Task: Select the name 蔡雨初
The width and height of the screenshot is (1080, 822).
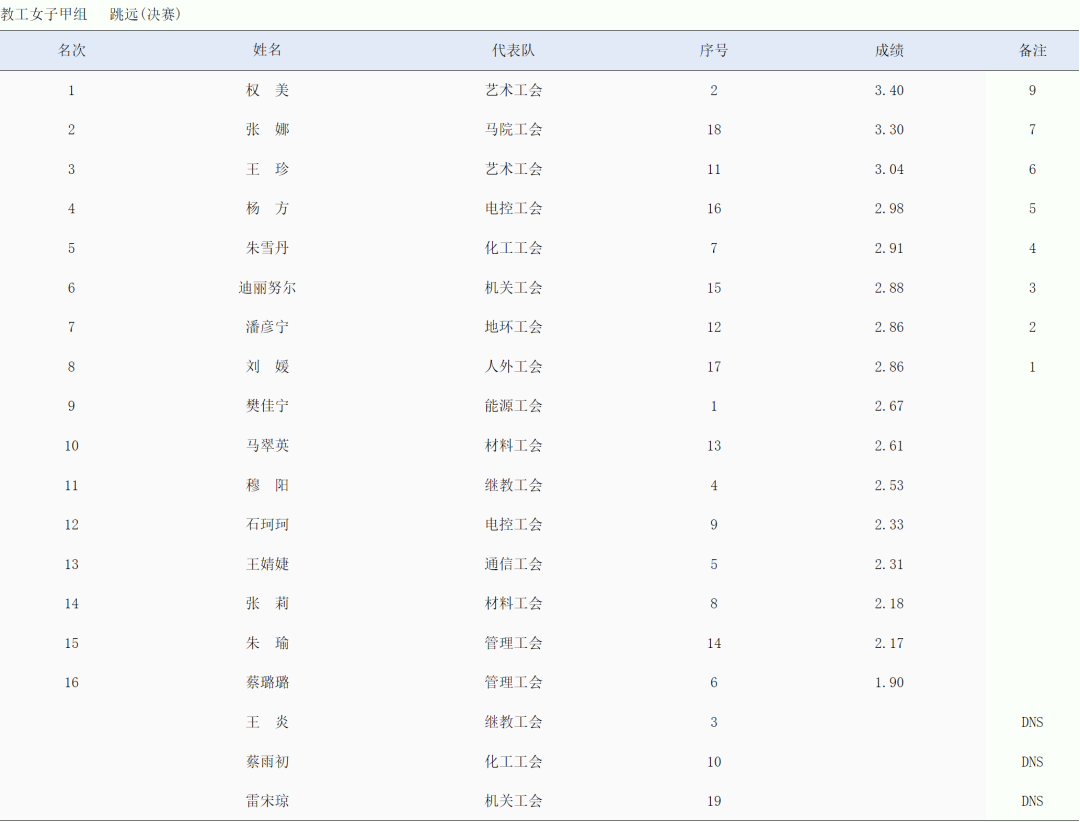Action: [x=267, y=762]
